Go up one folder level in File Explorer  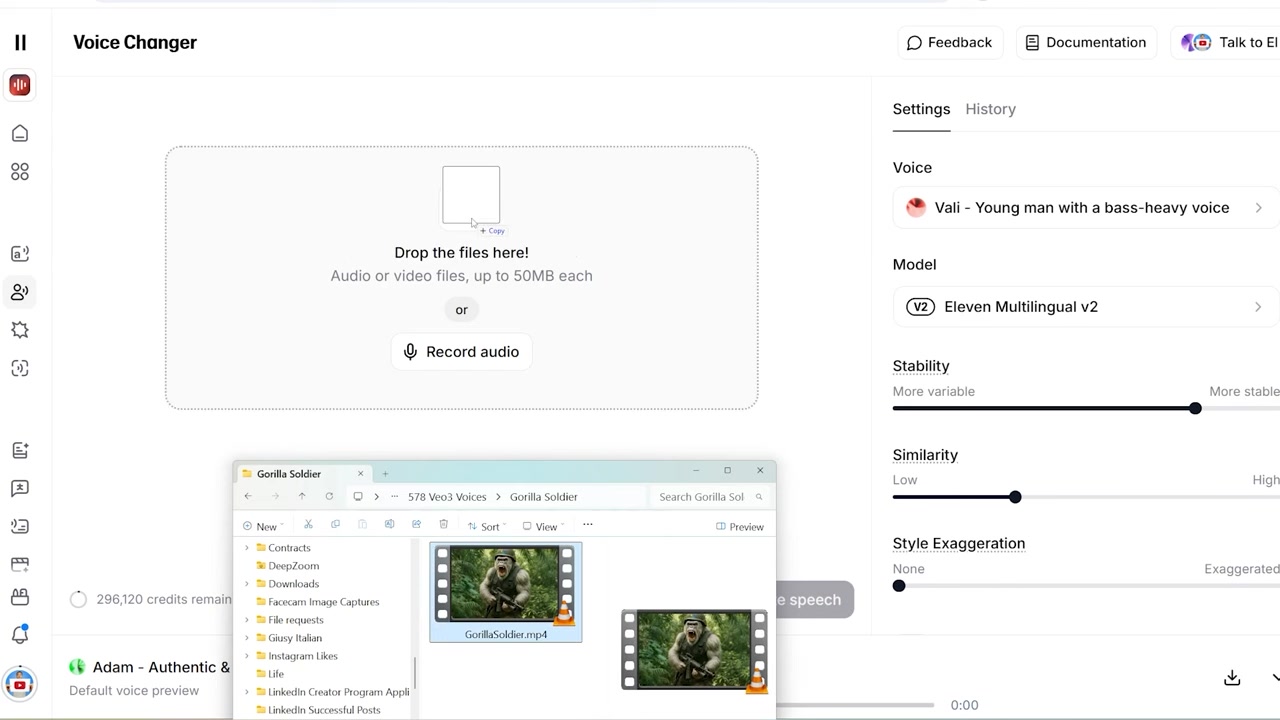[x=302, y=496]
